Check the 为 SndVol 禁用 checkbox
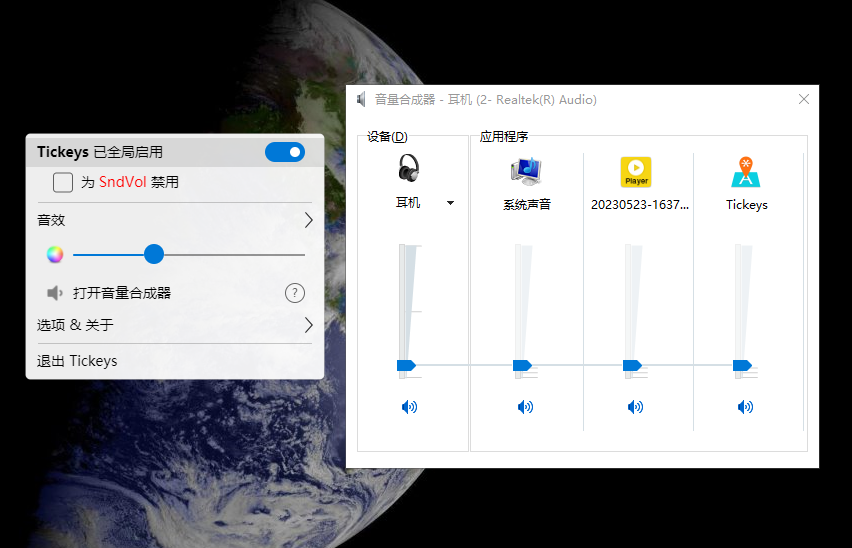Image resolution: width=852 pixels, height=548 pixels. click(63, 182)
